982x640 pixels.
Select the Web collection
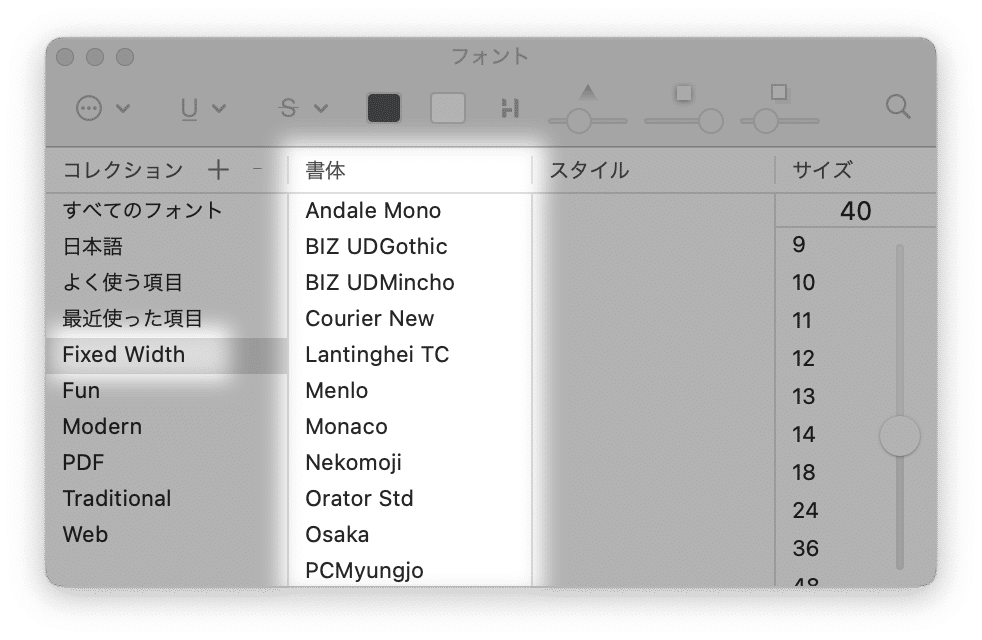tap(167, 535)
